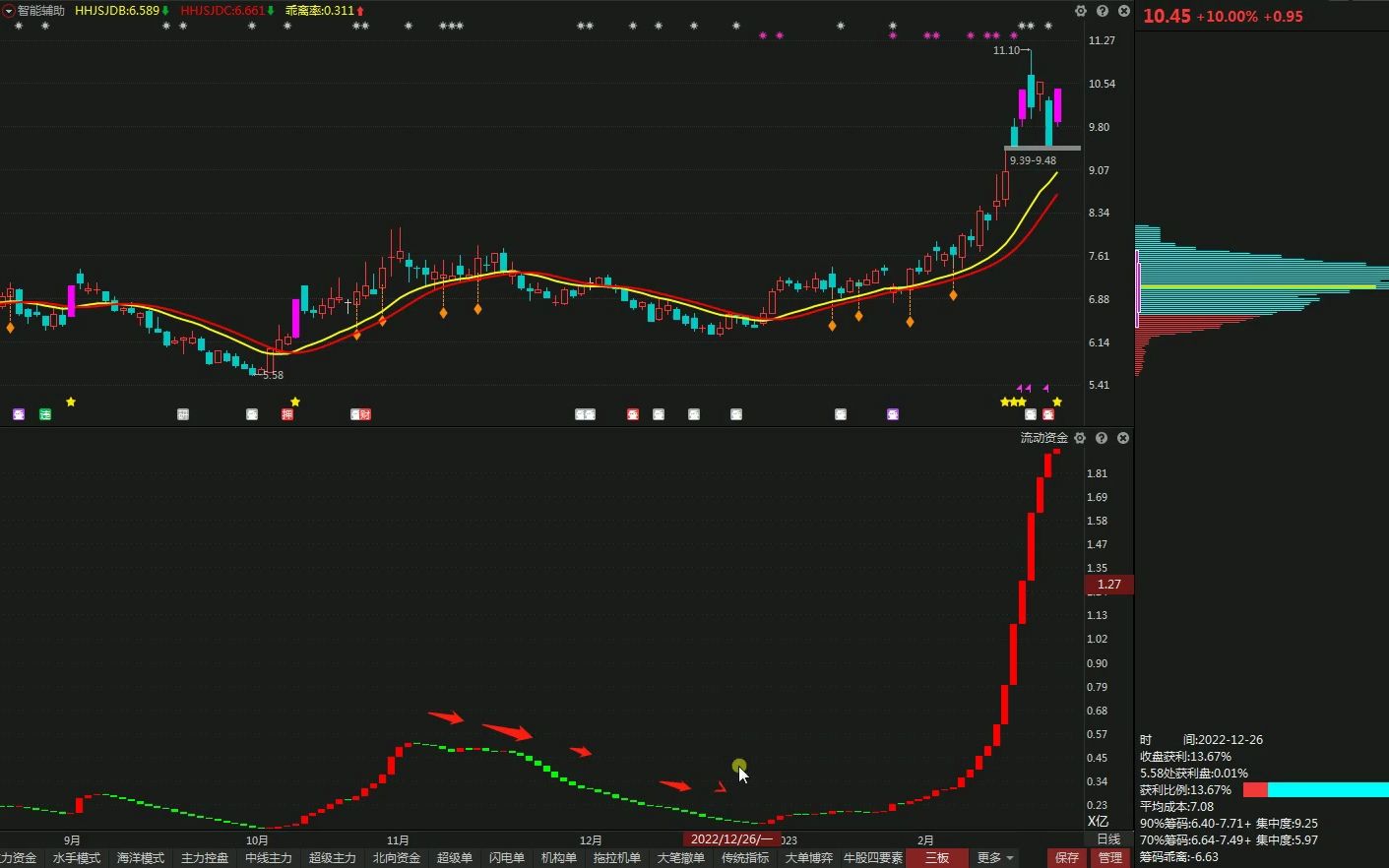Screen dimensions: 1389x868
Task: Open settings gear of the 智能辅助 chart
Action: point(1081,11)
